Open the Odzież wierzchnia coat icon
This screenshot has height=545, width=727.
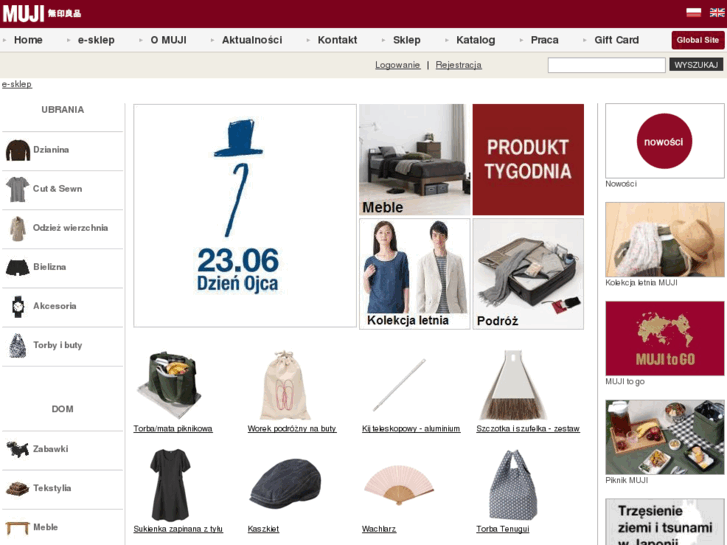point(18,228)
